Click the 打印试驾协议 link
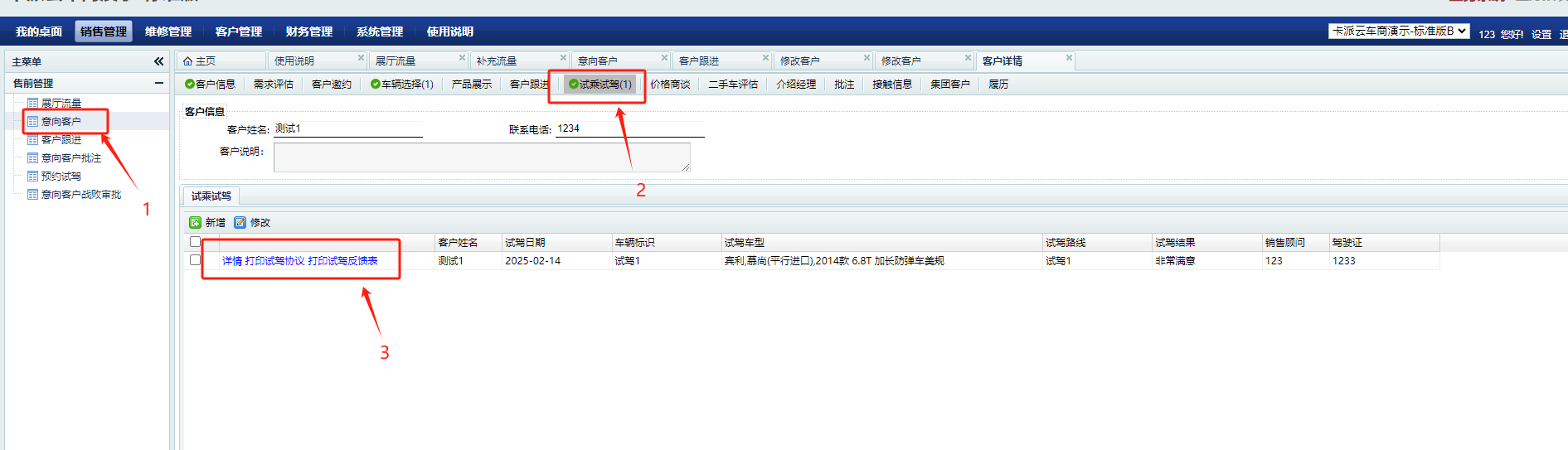The image size is (1568, 450). click(x=274, y=261)
